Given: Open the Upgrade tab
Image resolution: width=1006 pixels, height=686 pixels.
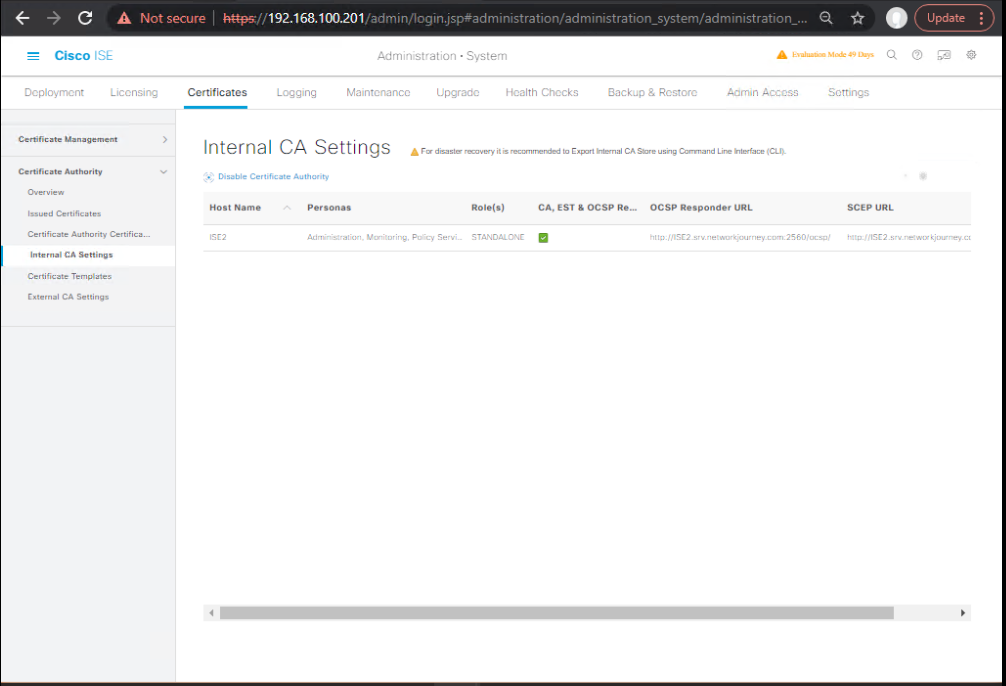Looking at the screenshot, I should pyautogui.click(x=457, y=92).
